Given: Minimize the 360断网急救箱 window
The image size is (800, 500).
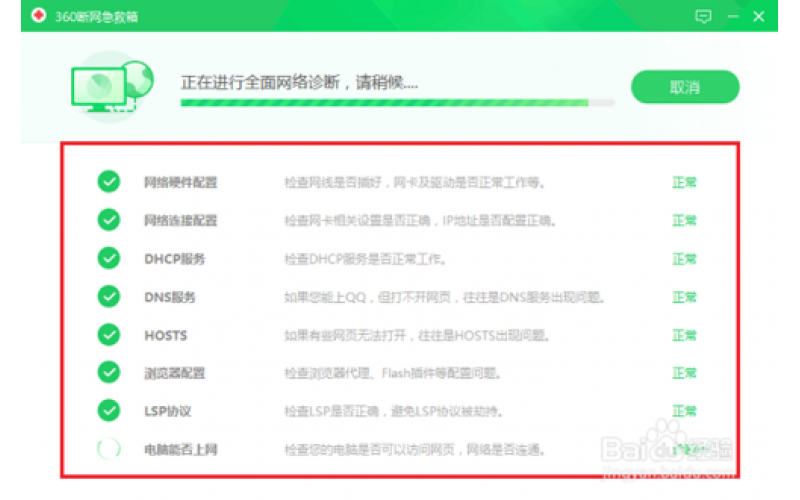Looking at the screenshot, I should 733,16.
